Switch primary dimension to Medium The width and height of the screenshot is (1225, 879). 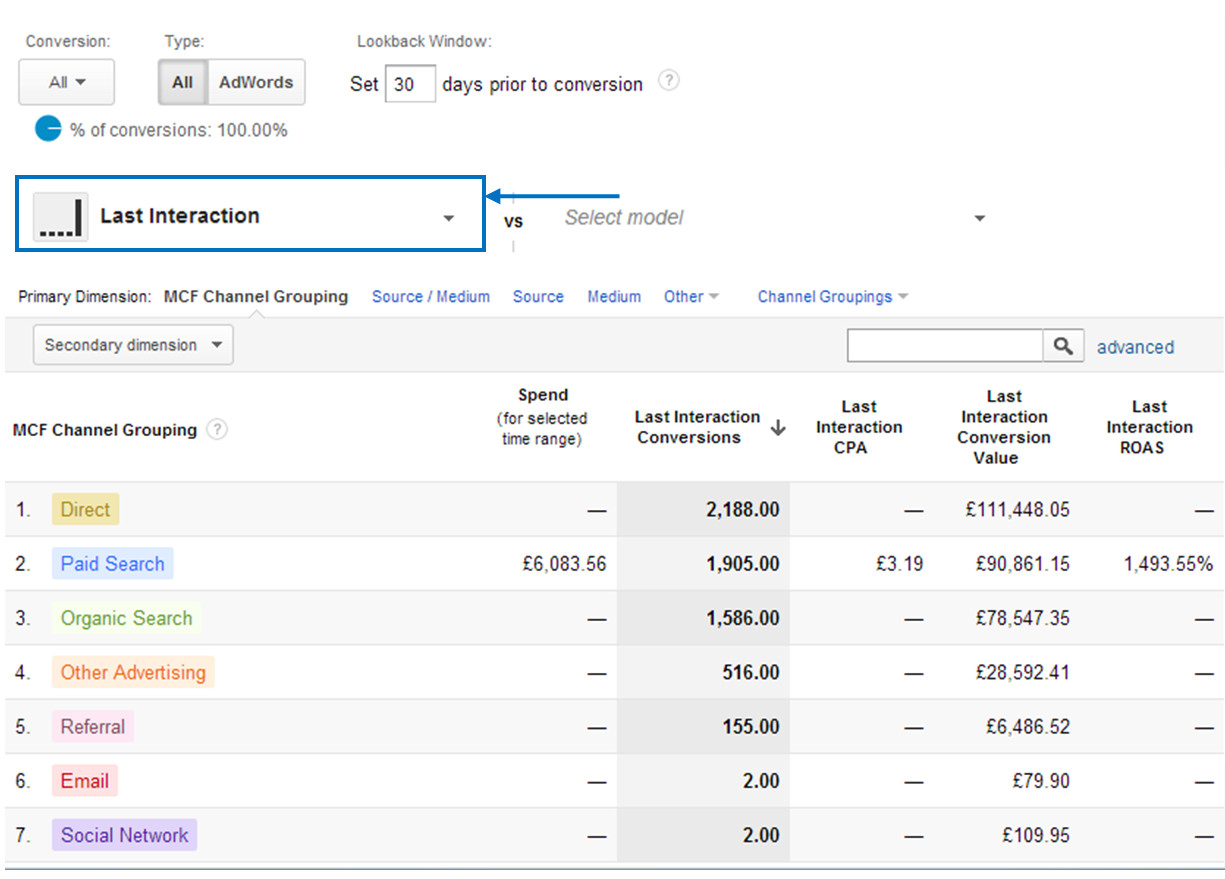[614, 296]
